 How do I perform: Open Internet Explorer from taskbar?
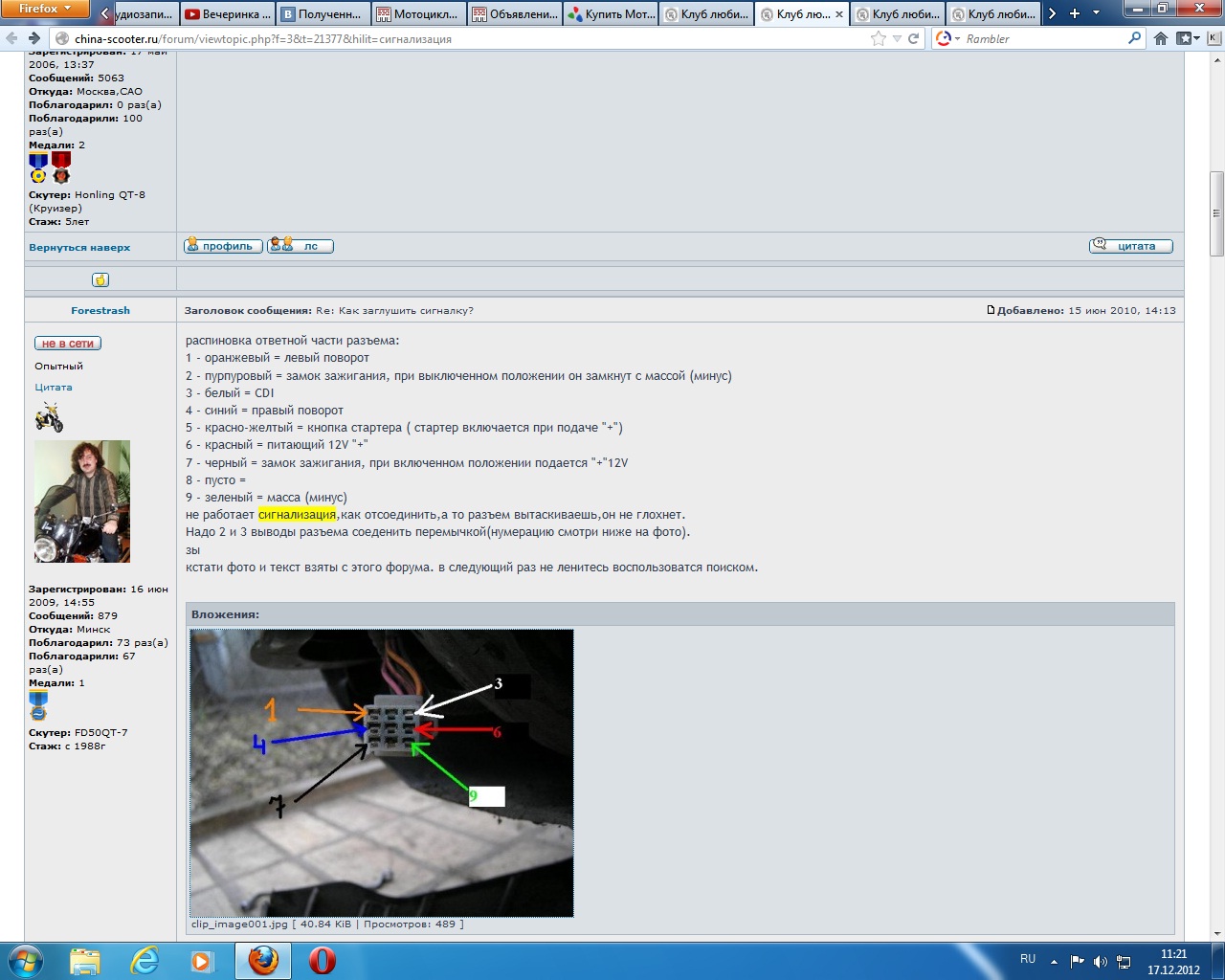[145, 960]
